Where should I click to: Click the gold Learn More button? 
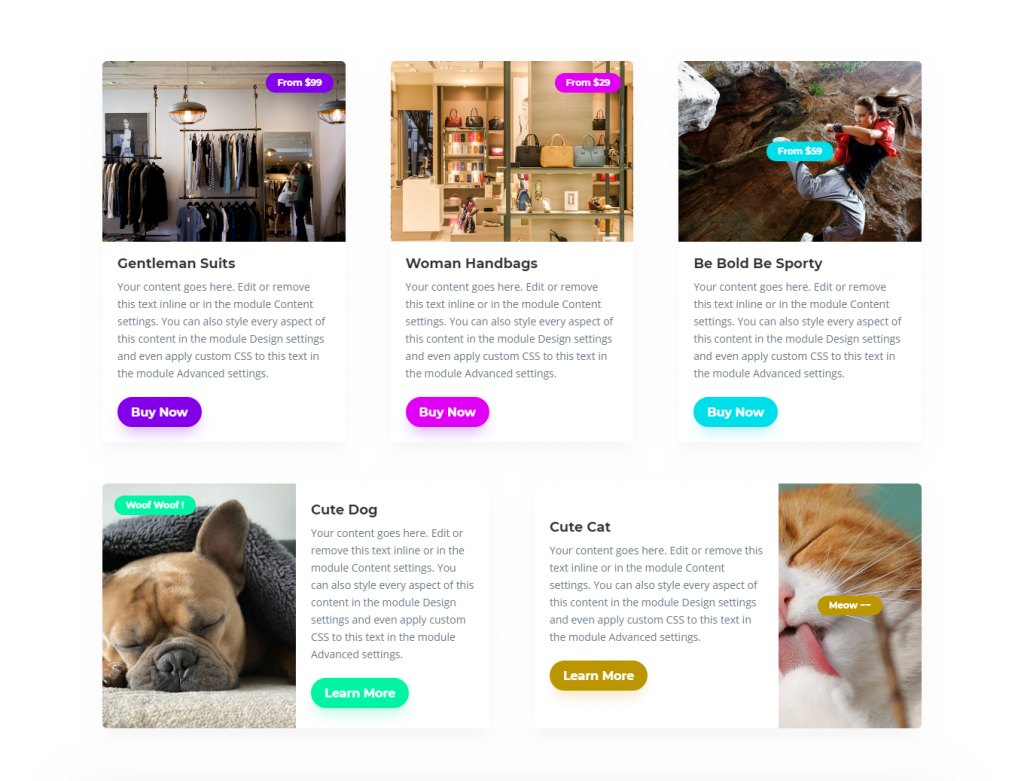click(598, 675)
